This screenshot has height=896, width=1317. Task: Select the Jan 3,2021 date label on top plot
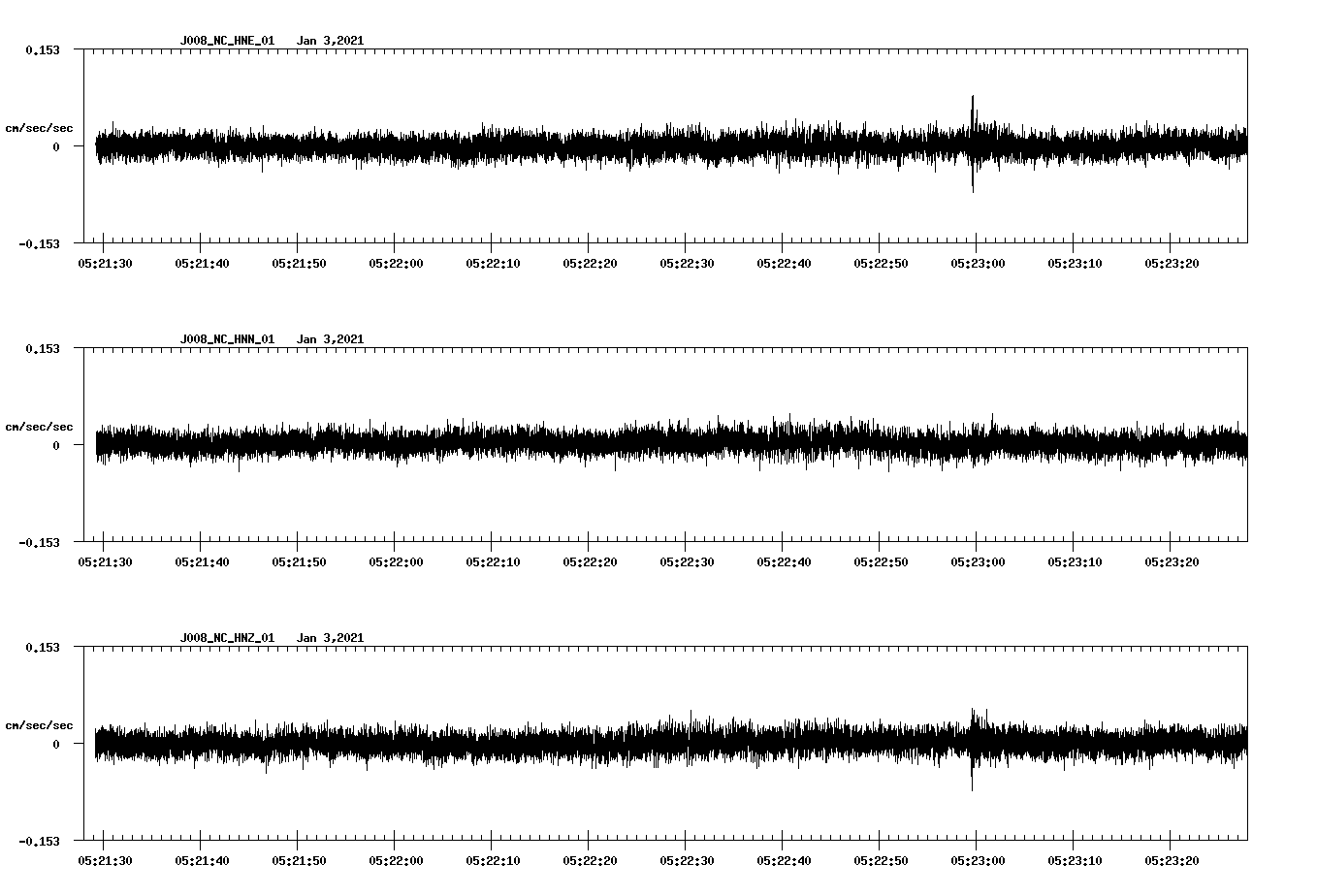(x=332, y=41)
